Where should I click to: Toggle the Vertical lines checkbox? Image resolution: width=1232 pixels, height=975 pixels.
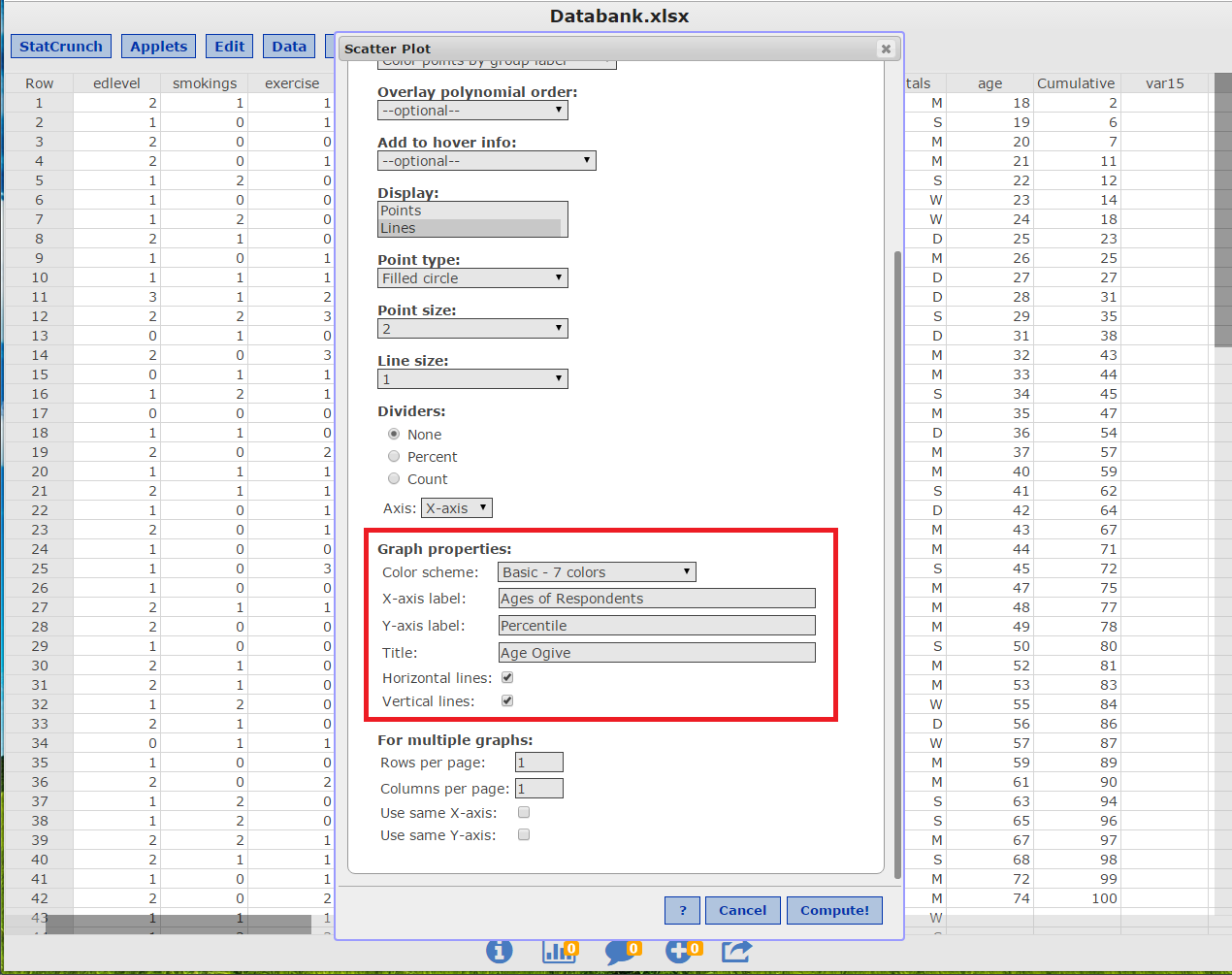coord(507,700)
